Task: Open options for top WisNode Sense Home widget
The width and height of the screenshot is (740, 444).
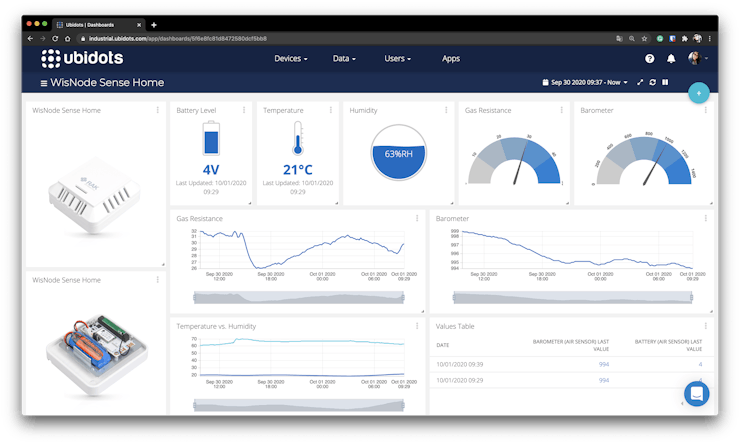Action: pos(158,110)
